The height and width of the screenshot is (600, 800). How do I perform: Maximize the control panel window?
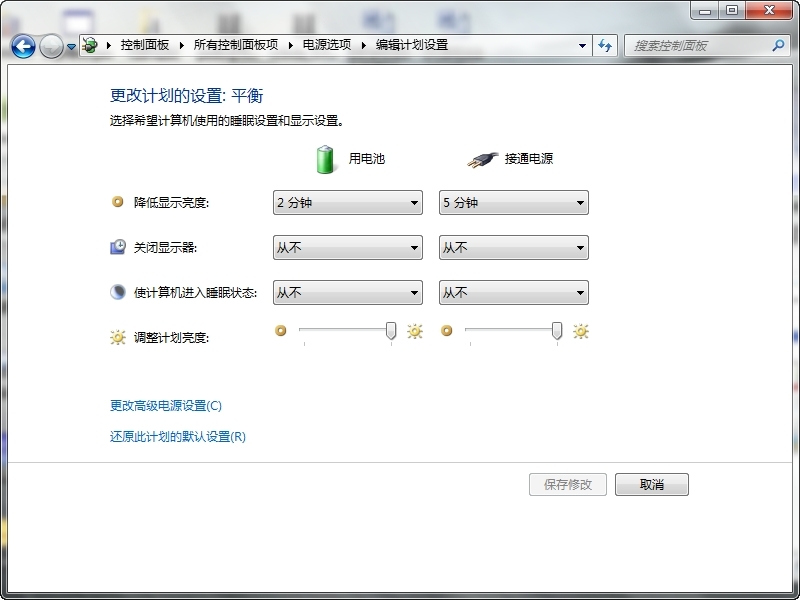(732, 10)
